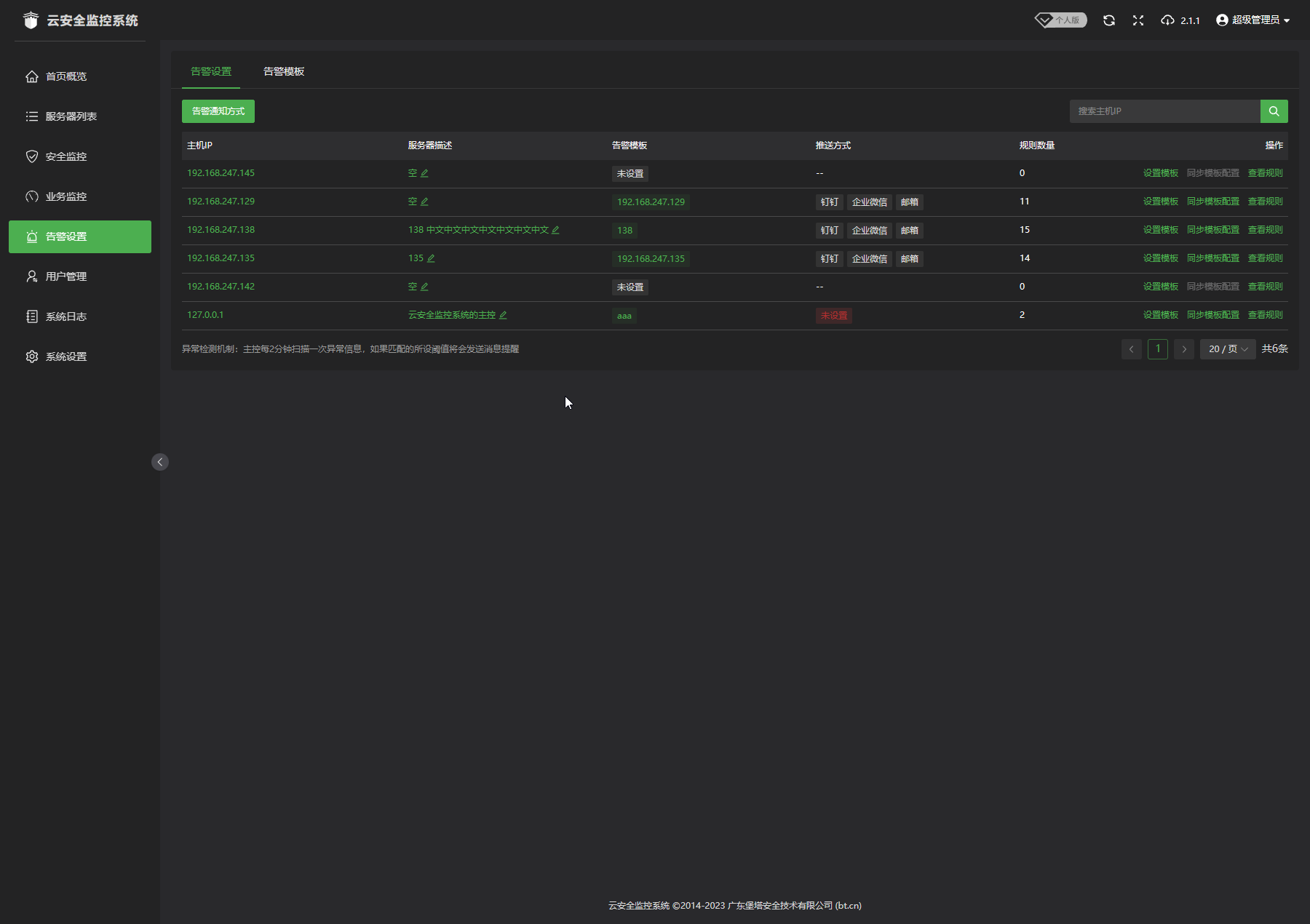Toggle fullscreen with the expand icon
The image size is (1310, 924).
coord(1138,20)
